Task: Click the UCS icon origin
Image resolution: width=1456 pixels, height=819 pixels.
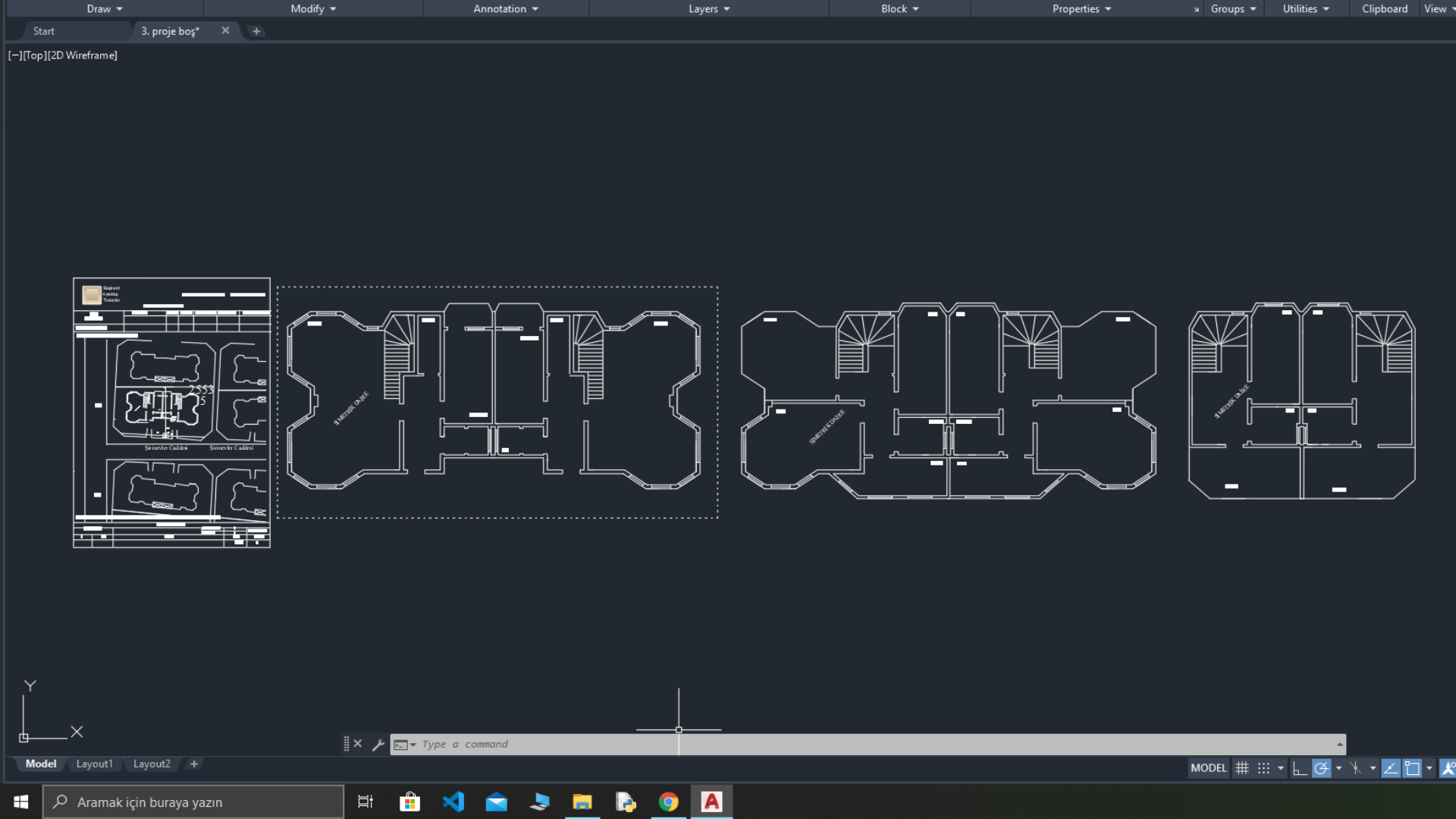Action: pos(24,737)
